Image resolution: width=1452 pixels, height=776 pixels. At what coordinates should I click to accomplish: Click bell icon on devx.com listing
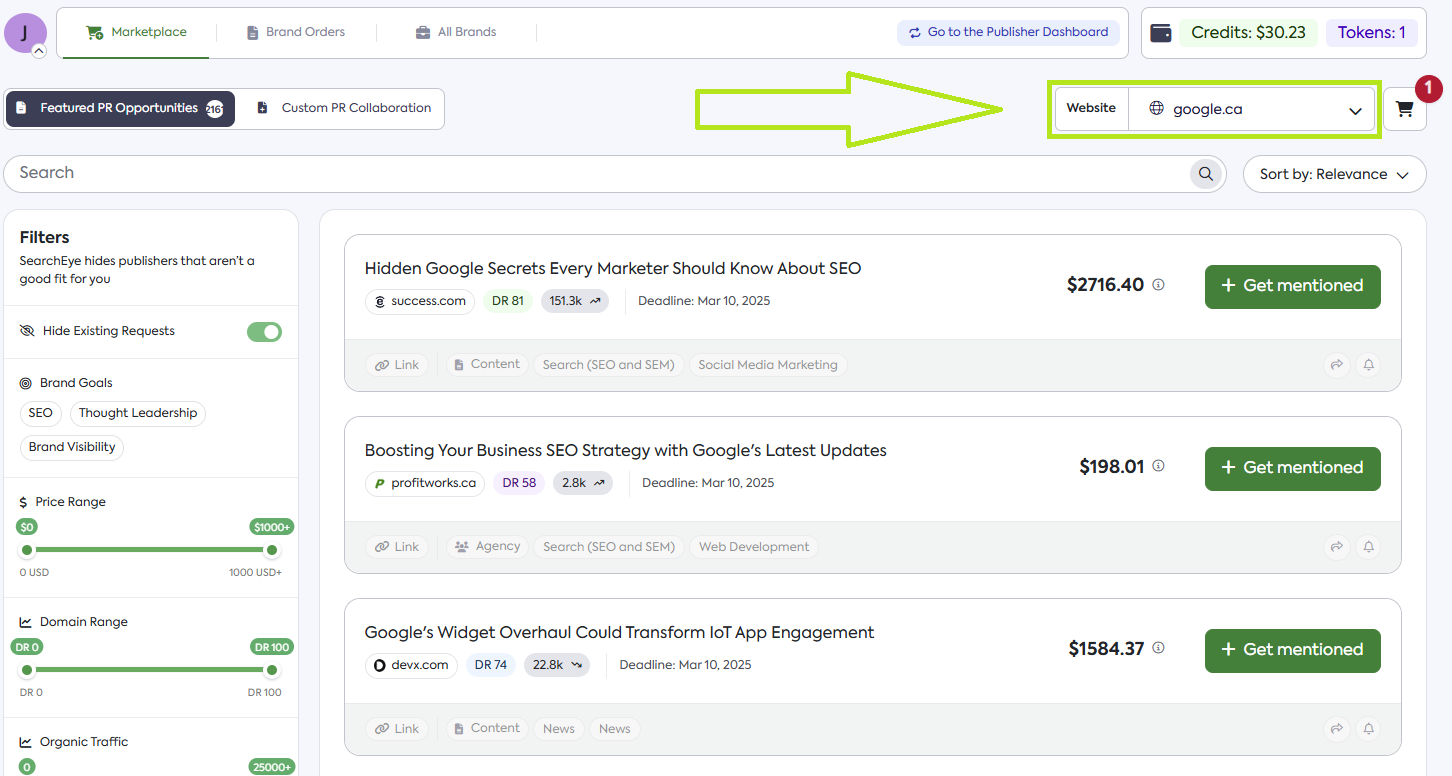pyautogui.click(x=1369, y=729)
